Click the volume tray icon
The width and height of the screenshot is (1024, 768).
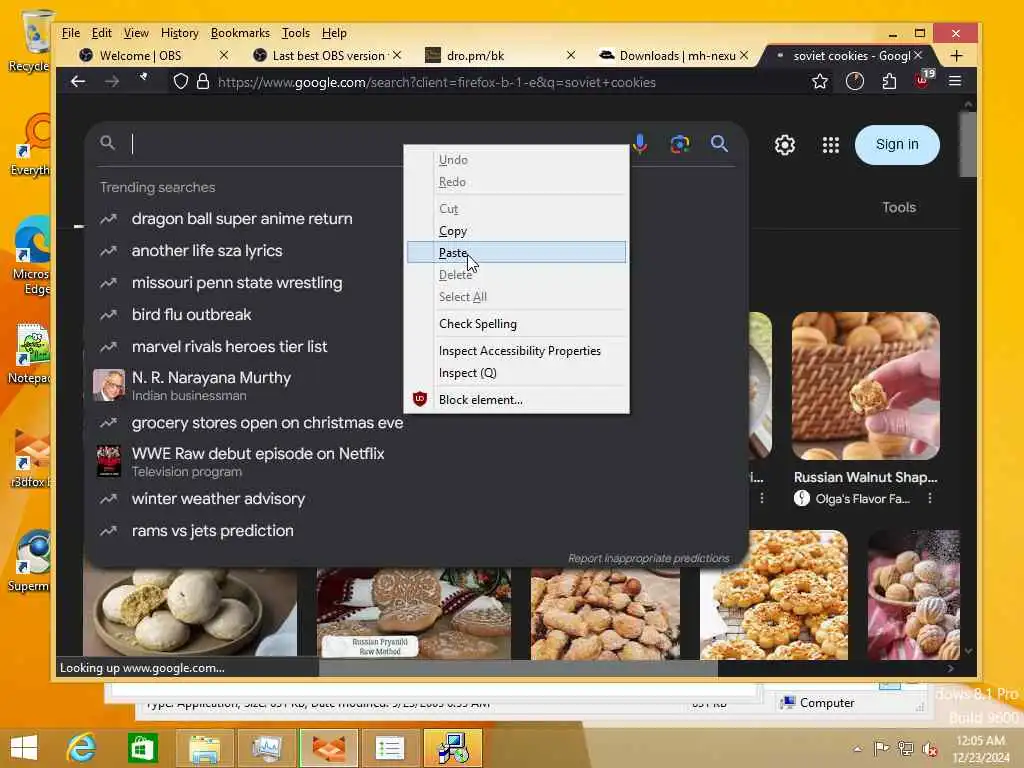point(929,748)
